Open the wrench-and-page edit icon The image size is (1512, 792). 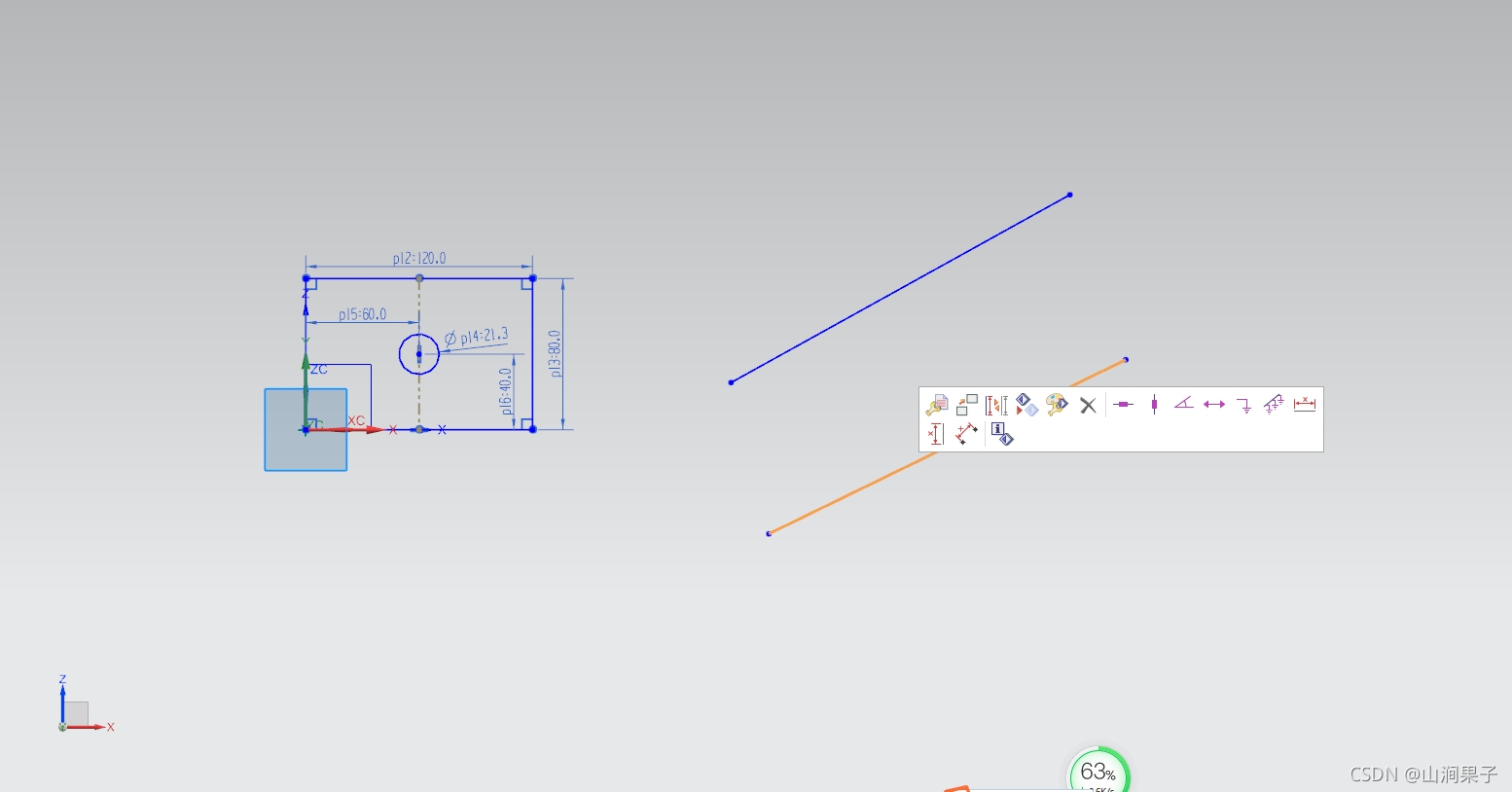coord(936,405)
